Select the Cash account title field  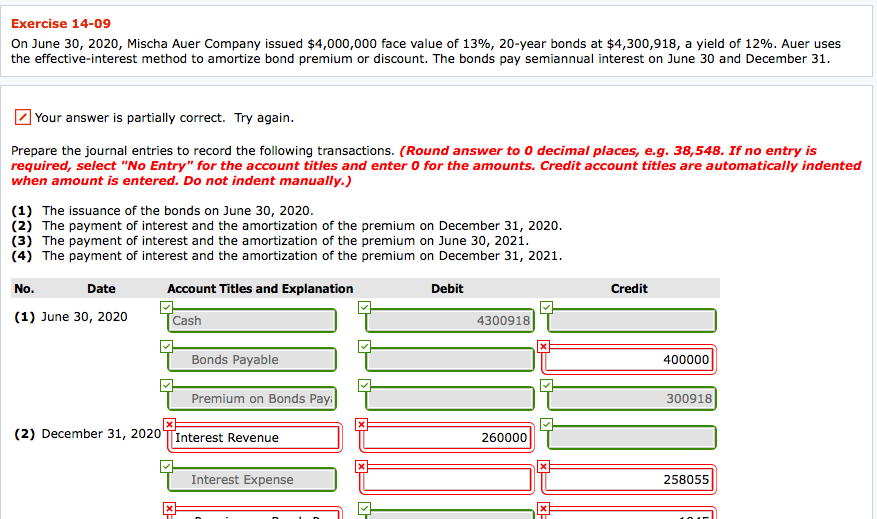click(x=252, y=320)
